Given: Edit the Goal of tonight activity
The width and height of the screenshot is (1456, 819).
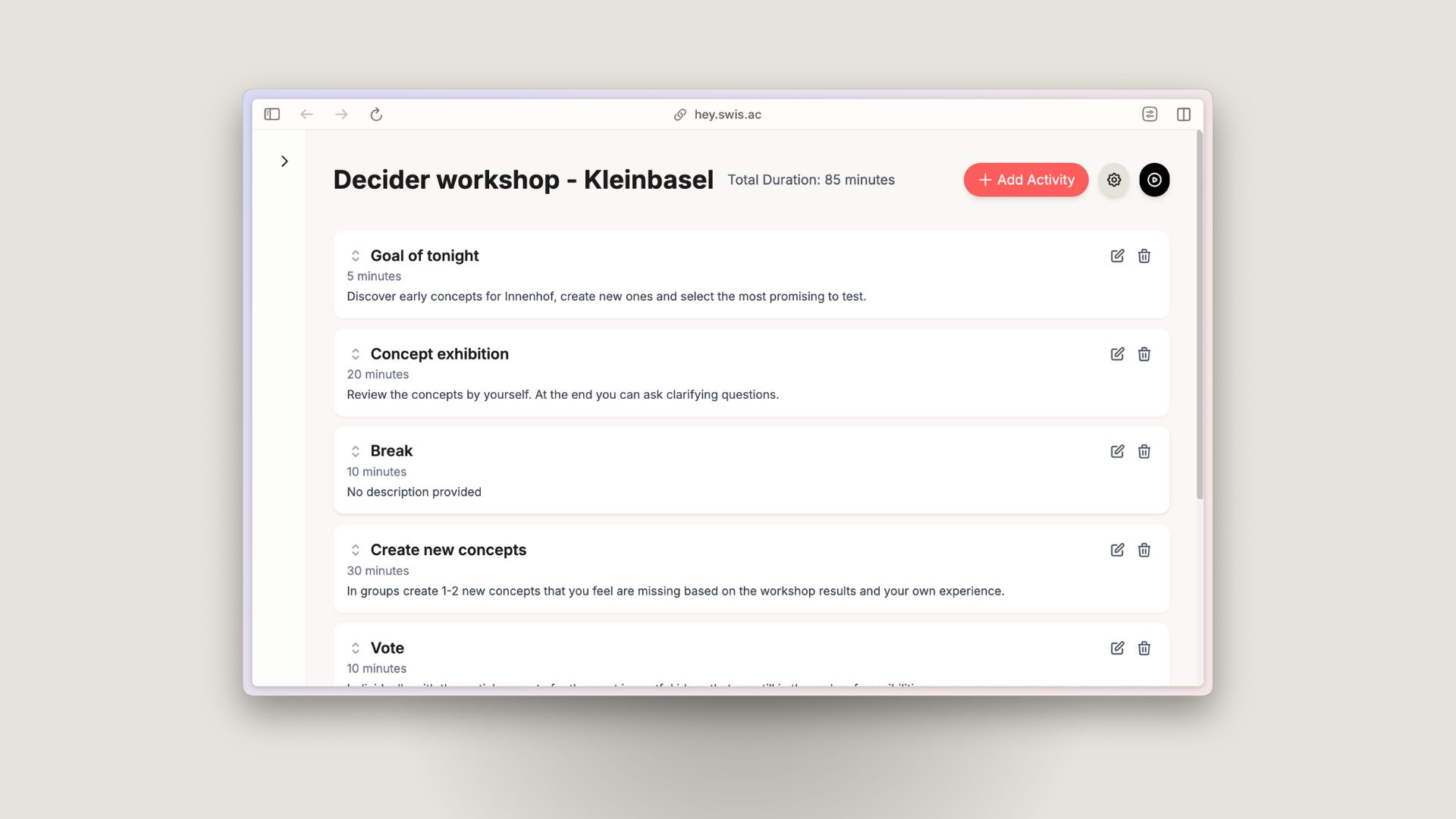Looking at the screenshot, I should (x=1117, y=256).
